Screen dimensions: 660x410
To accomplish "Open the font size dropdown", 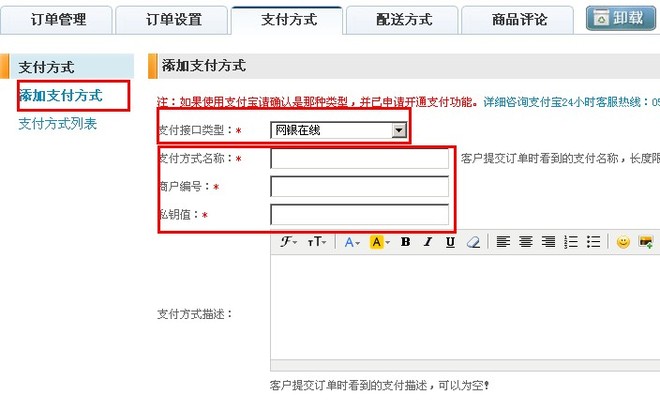I will pos(317,242).
